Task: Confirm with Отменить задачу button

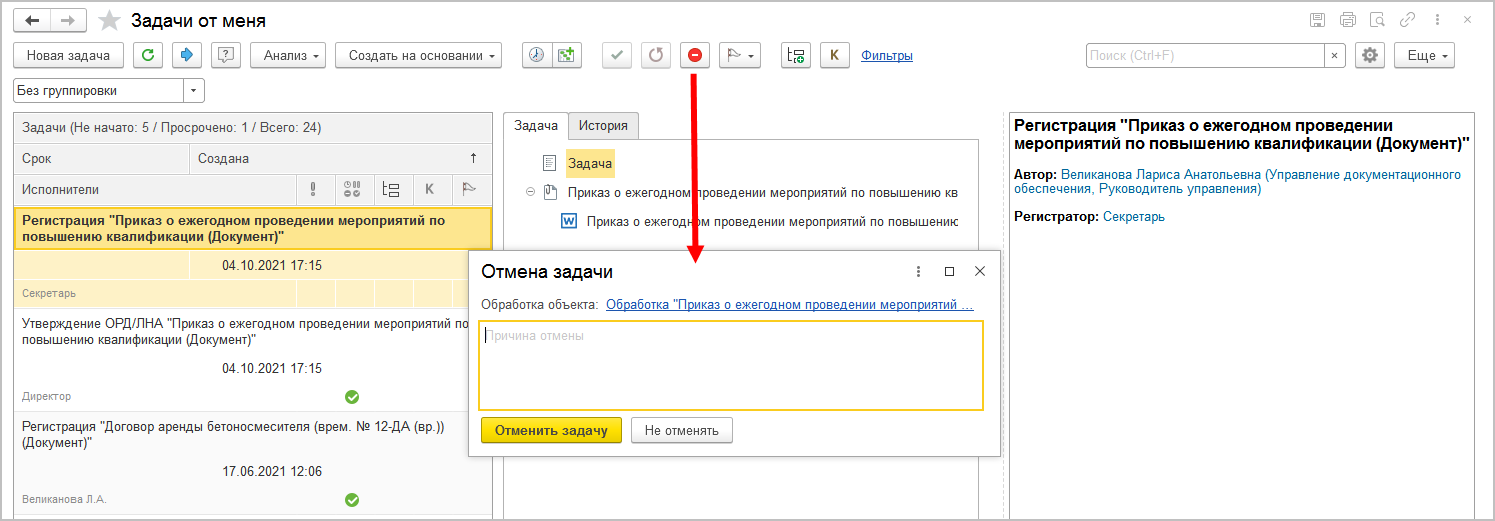Action: point(551,430)
